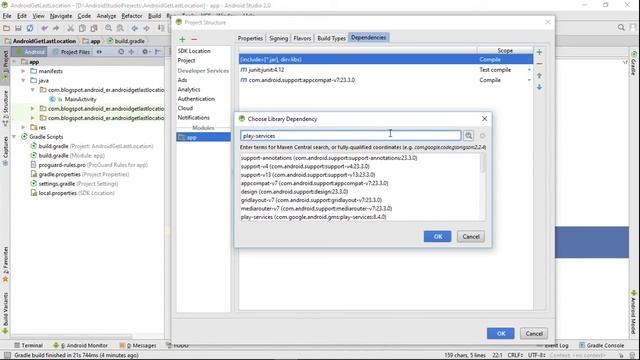Click Collapse All icon in Project panel
This screenshot has width=640, height=360.
tap(131, 52)
